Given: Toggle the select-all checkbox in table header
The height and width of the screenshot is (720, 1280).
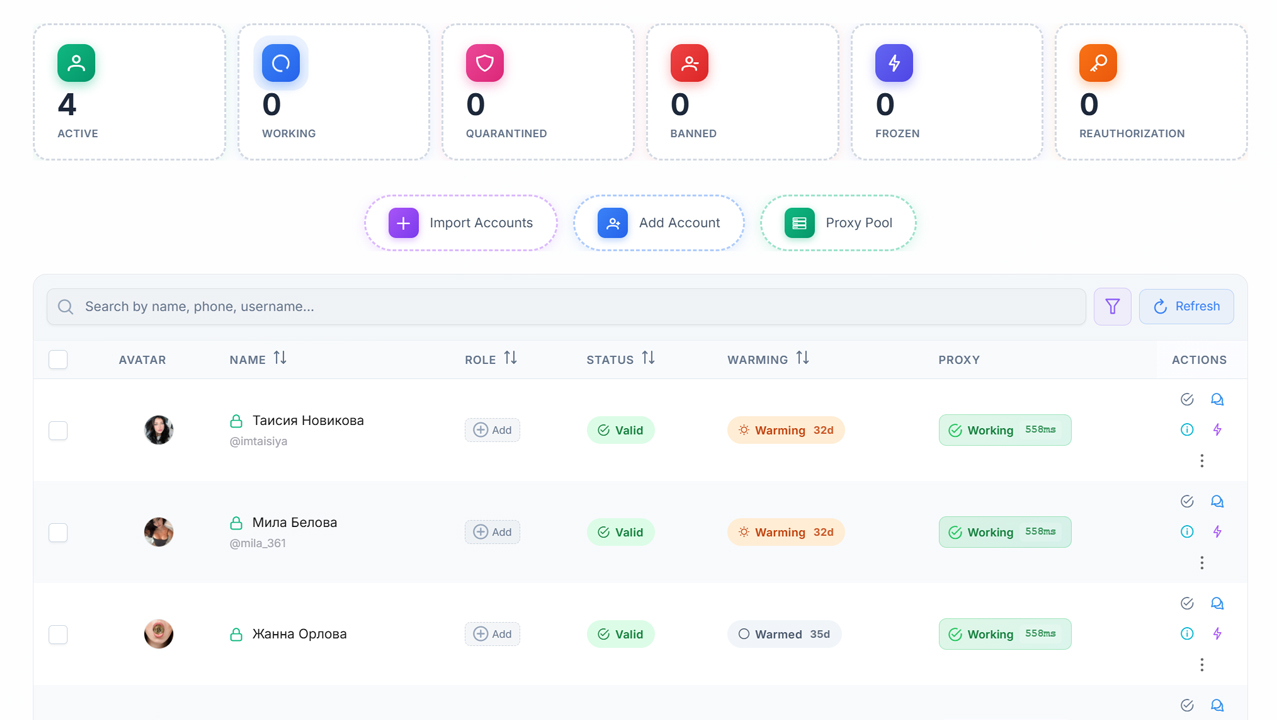Looking at the screenshot, I should [x=58, y=360].
